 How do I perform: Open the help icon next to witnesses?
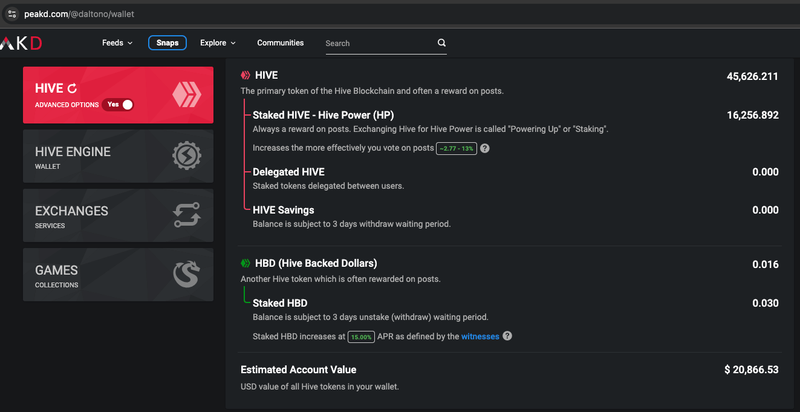507,336
